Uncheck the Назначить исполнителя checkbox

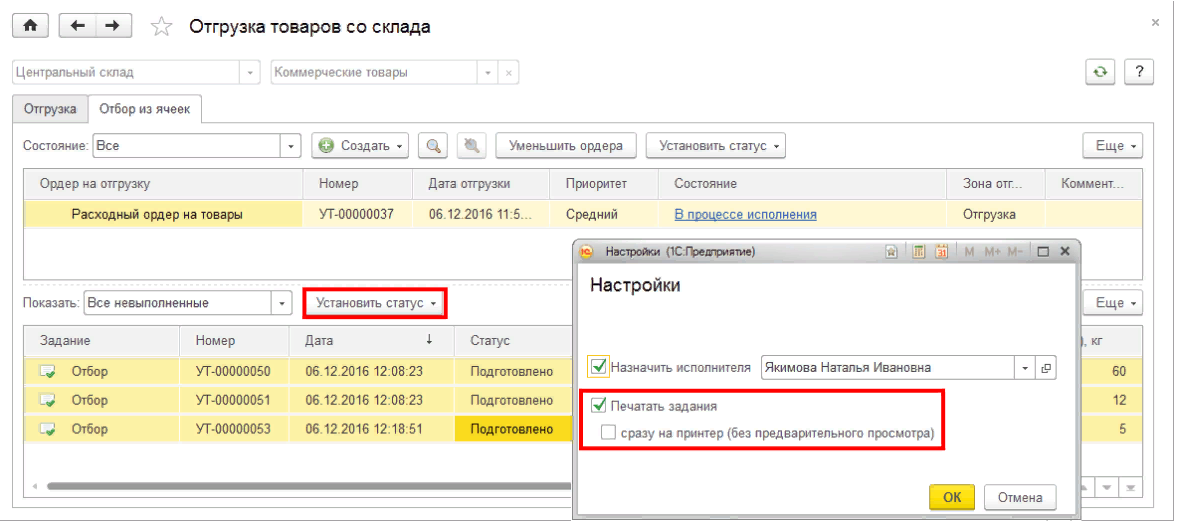(599, 367)
